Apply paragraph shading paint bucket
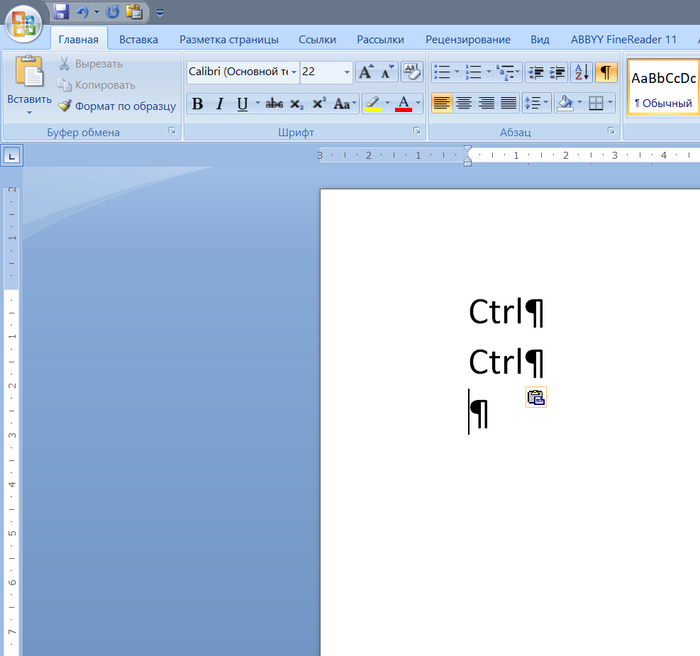This screenshot has width=700, height=656. (565, 104)
